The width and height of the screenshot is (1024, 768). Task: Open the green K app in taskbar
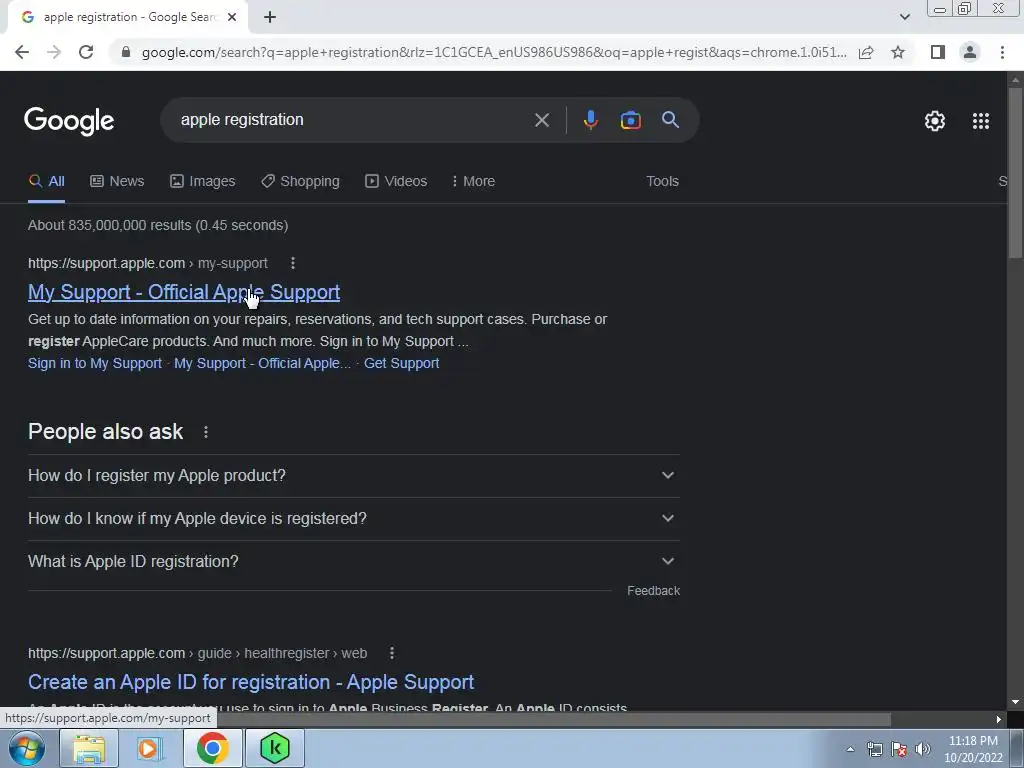tap(274, 748)
